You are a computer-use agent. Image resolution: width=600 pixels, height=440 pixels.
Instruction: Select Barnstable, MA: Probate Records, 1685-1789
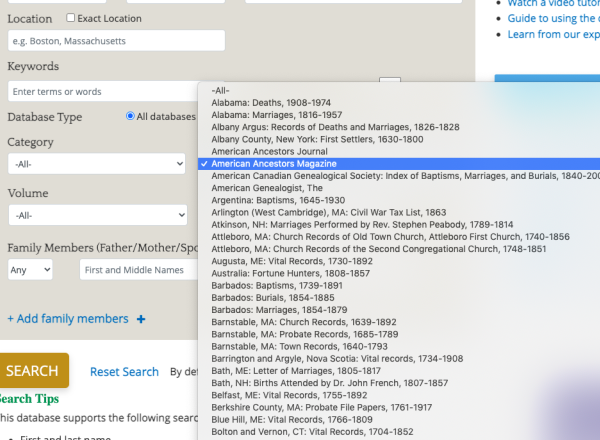(399, 334)
